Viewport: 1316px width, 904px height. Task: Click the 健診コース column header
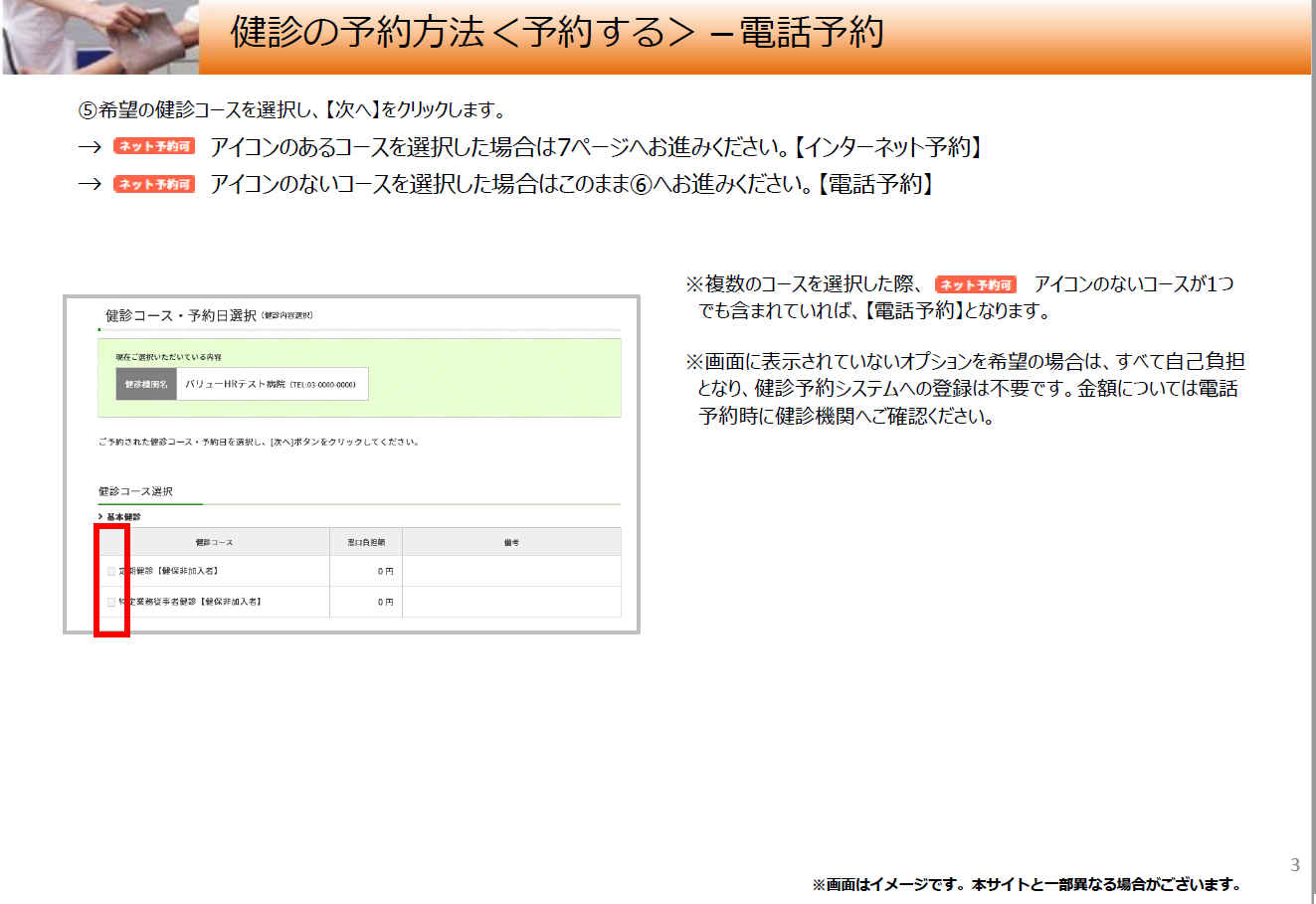(x=214, y=542)
